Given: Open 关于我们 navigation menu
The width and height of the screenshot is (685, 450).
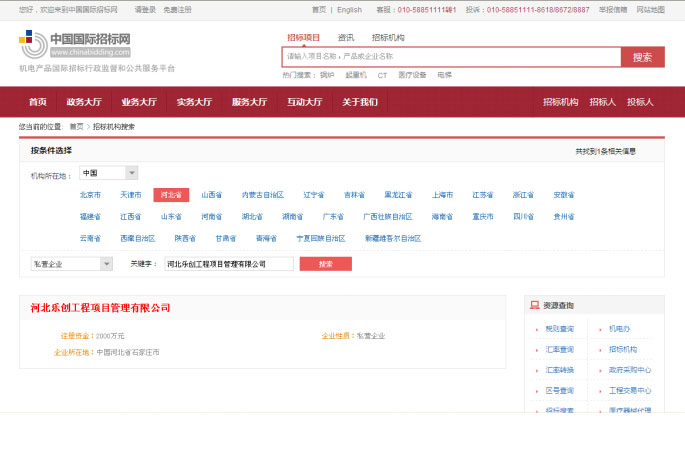Looking at the screenshot, I should point(360,102).
